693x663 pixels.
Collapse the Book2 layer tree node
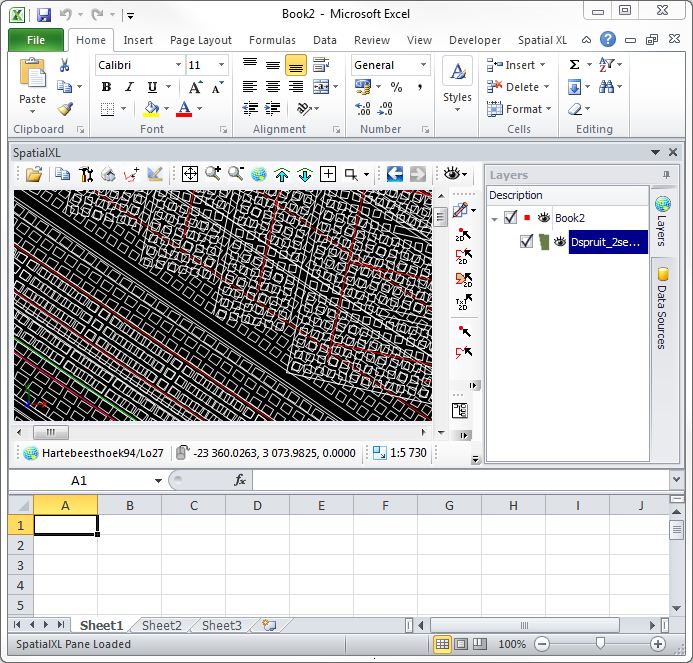pyautogui.click(x=494, y=218)
